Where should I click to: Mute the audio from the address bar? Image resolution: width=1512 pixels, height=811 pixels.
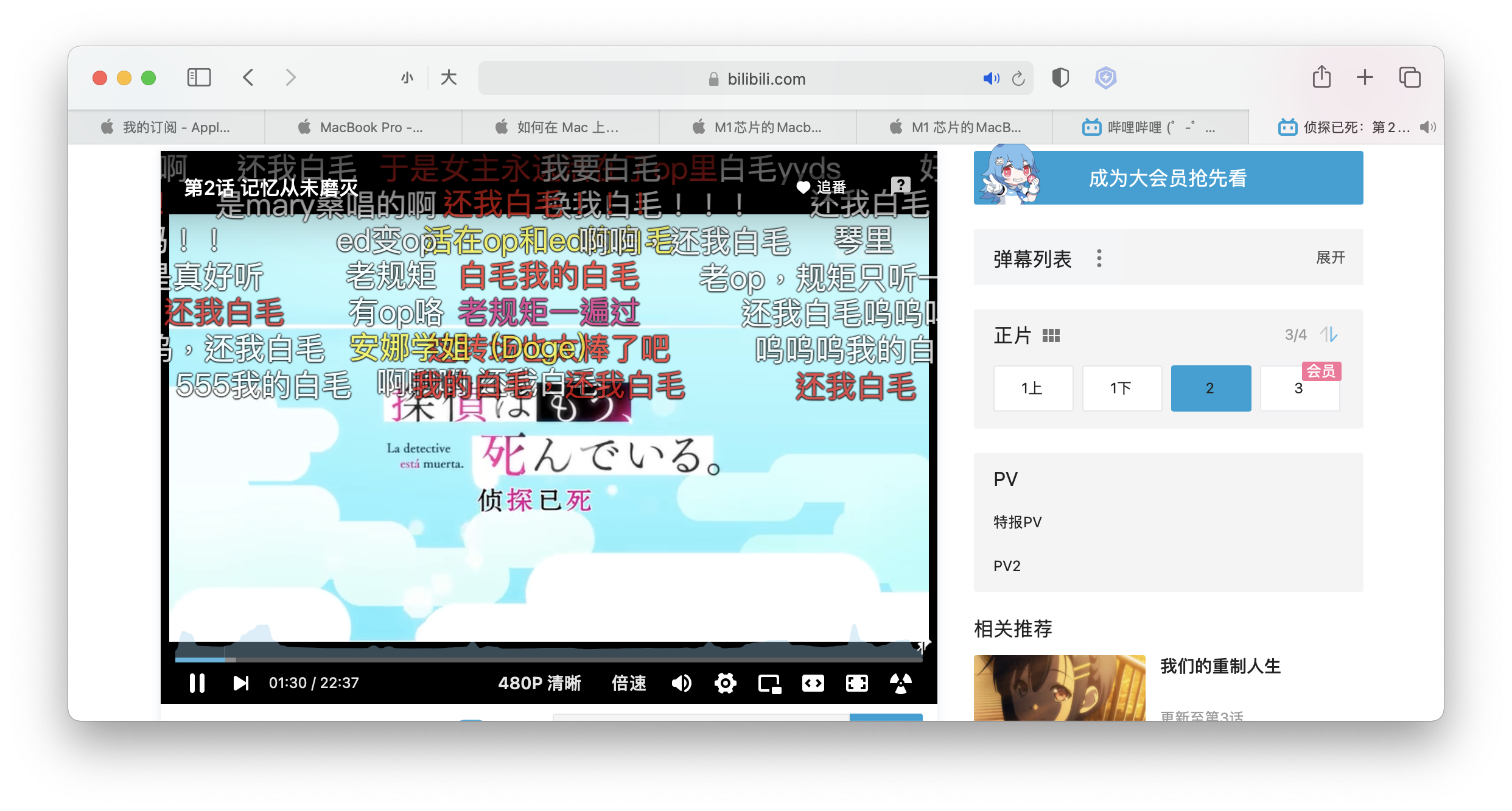tap(990, 79)
